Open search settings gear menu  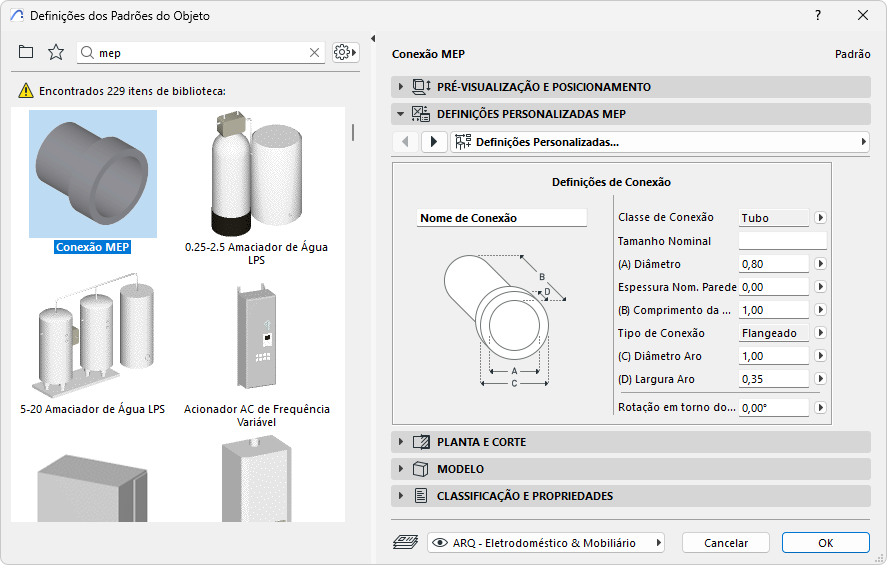pos(346,52)
